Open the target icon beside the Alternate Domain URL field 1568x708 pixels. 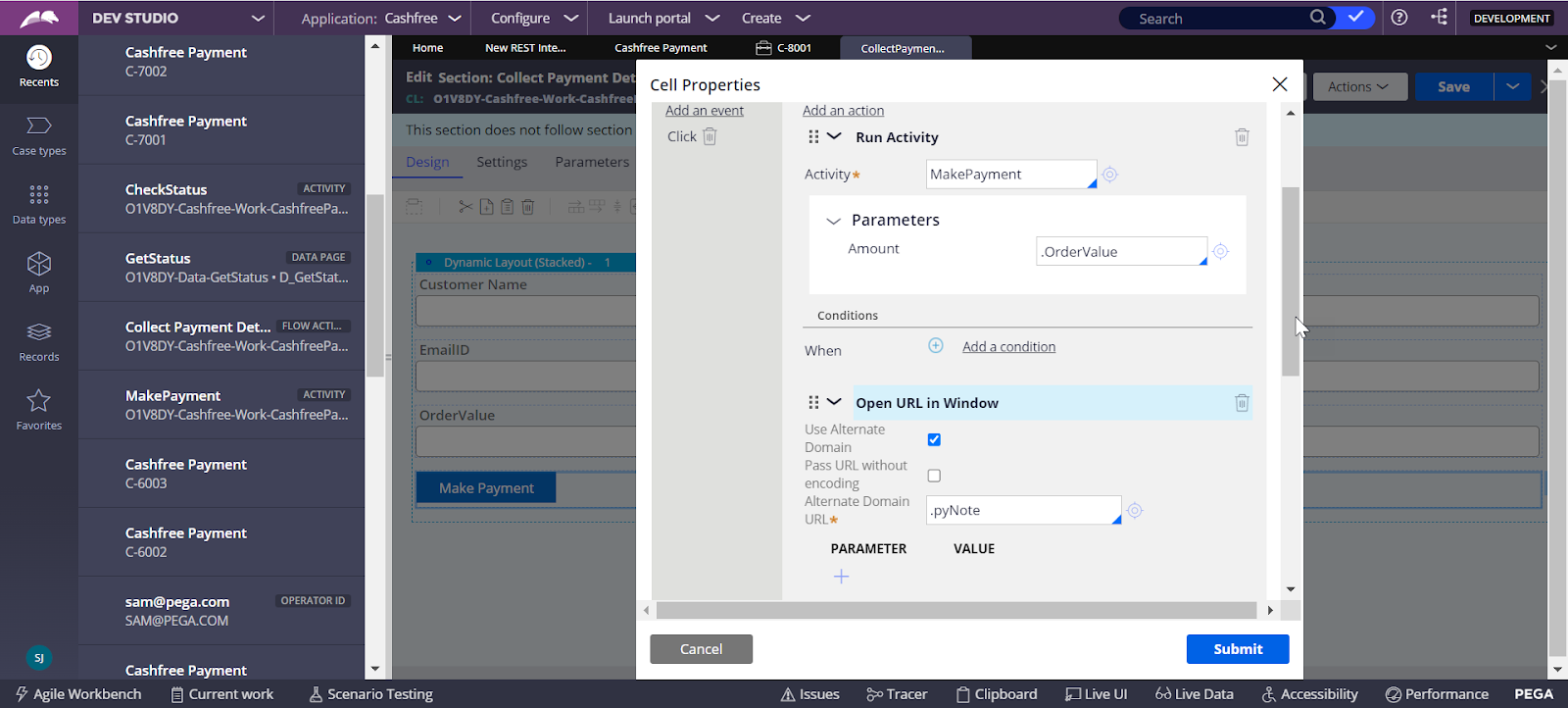click(1135, 511)
